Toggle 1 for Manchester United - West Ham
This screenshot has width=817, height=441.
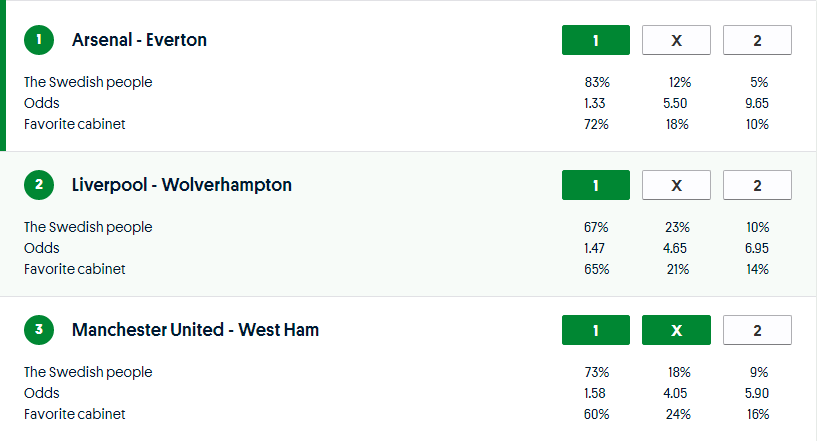coord(596,330)
